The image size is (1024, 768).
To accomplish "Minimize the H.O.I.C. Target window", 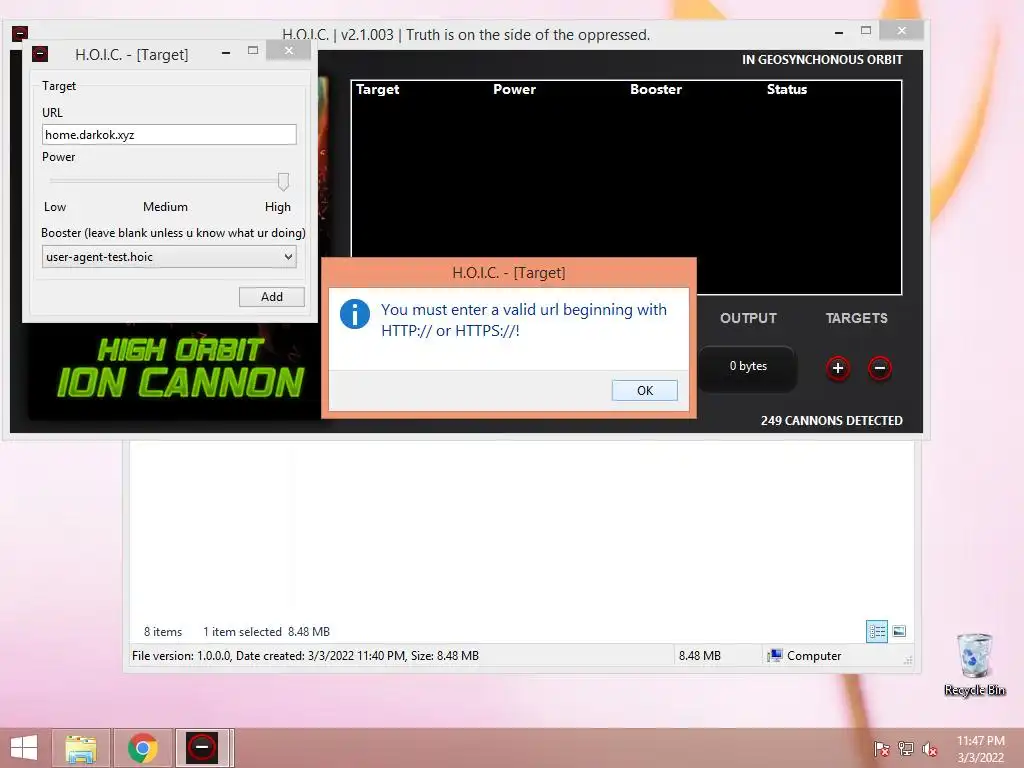I will click(226, 52).
